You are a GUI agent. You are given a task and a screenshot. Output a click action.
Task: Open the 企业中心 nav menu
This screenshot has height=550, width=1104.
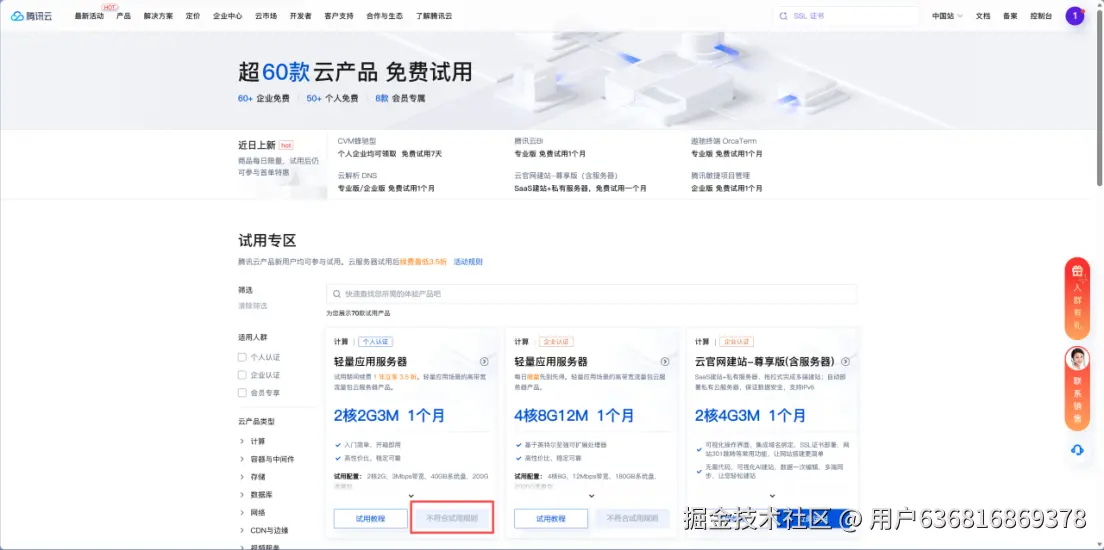(227, 15)
